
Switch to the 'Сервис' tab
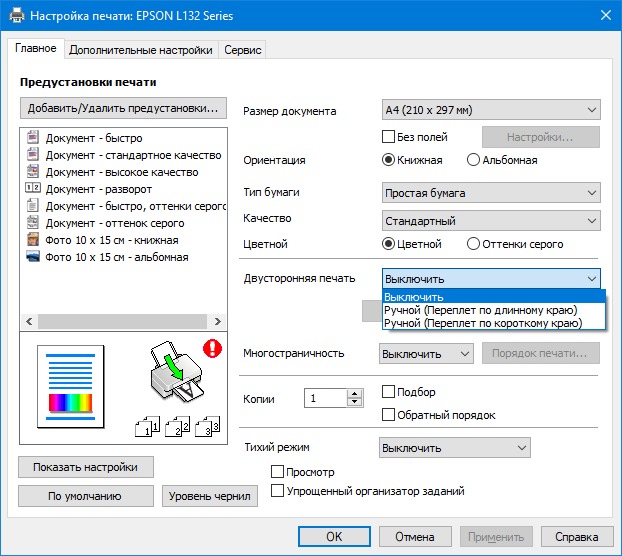pos(242,50)
